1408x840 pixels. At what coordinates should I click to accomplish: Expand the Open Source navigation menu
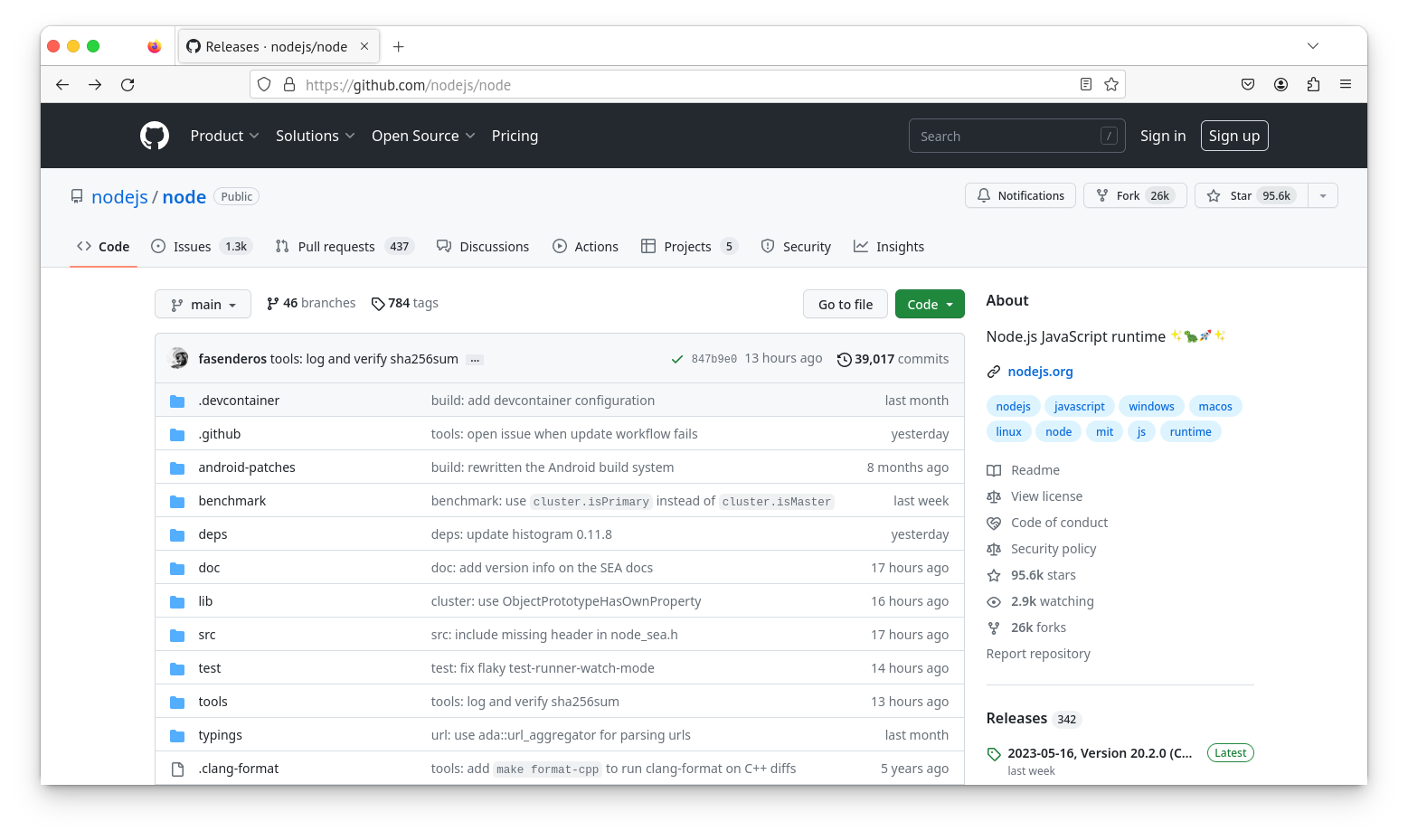point(423,136)
